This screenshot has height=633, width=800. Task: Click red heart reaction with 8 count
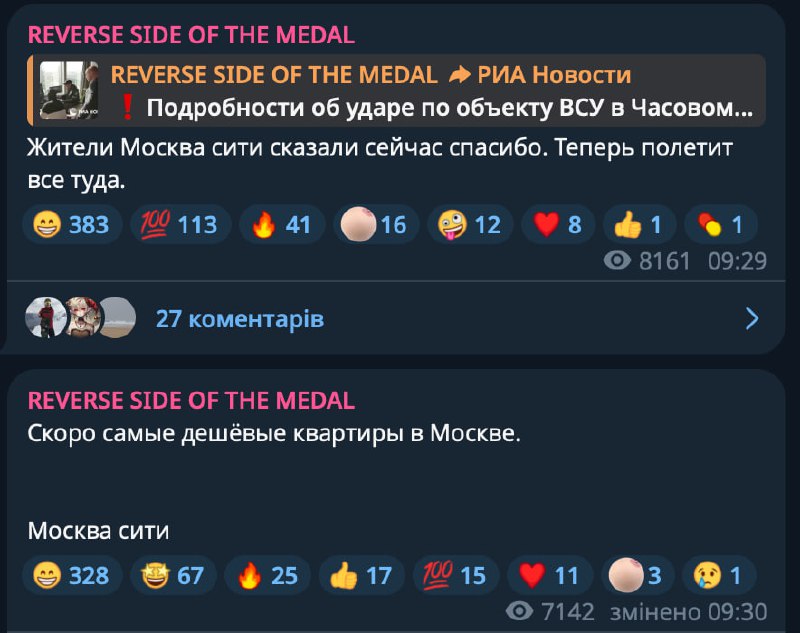558,225
